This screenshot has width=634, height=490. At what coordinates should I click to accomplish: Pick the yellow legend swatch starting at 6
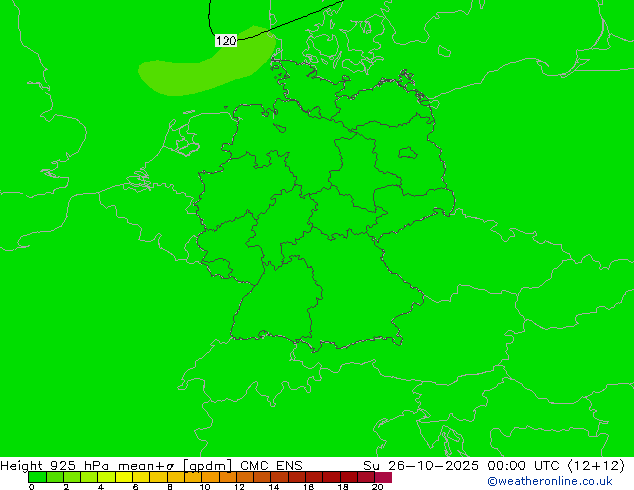[x=141, y=477]
